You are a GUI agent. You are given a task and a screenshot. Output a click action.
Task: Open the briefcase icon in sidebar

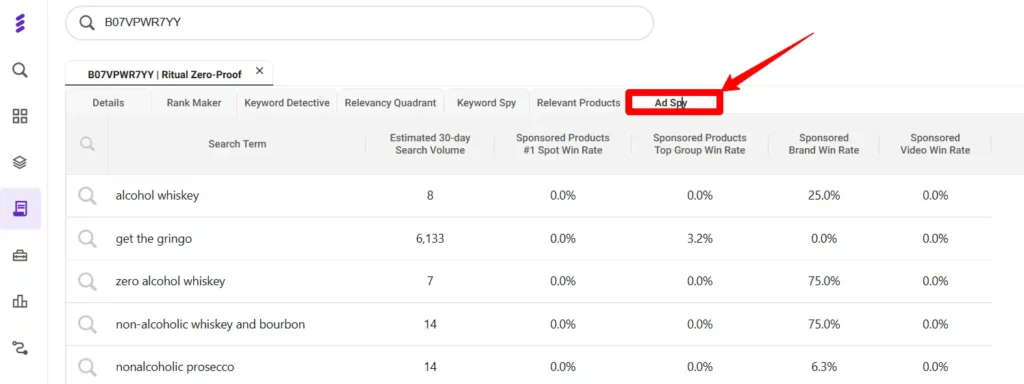point(20,255)
